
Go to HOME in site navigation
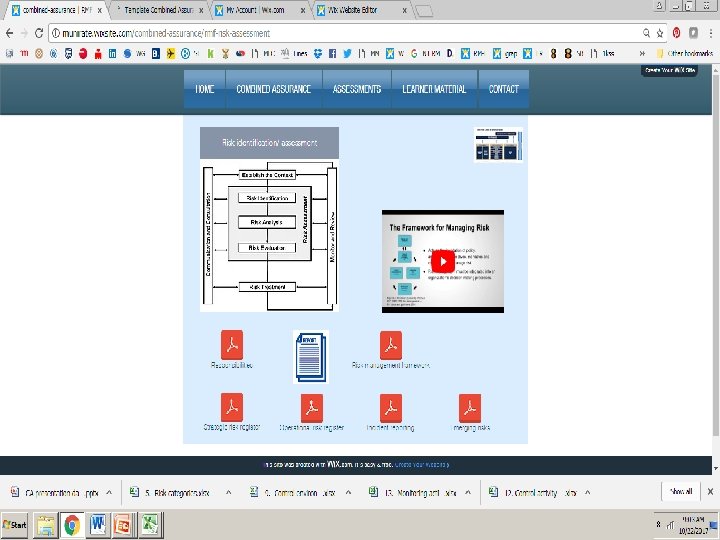(x=205, y=89)
